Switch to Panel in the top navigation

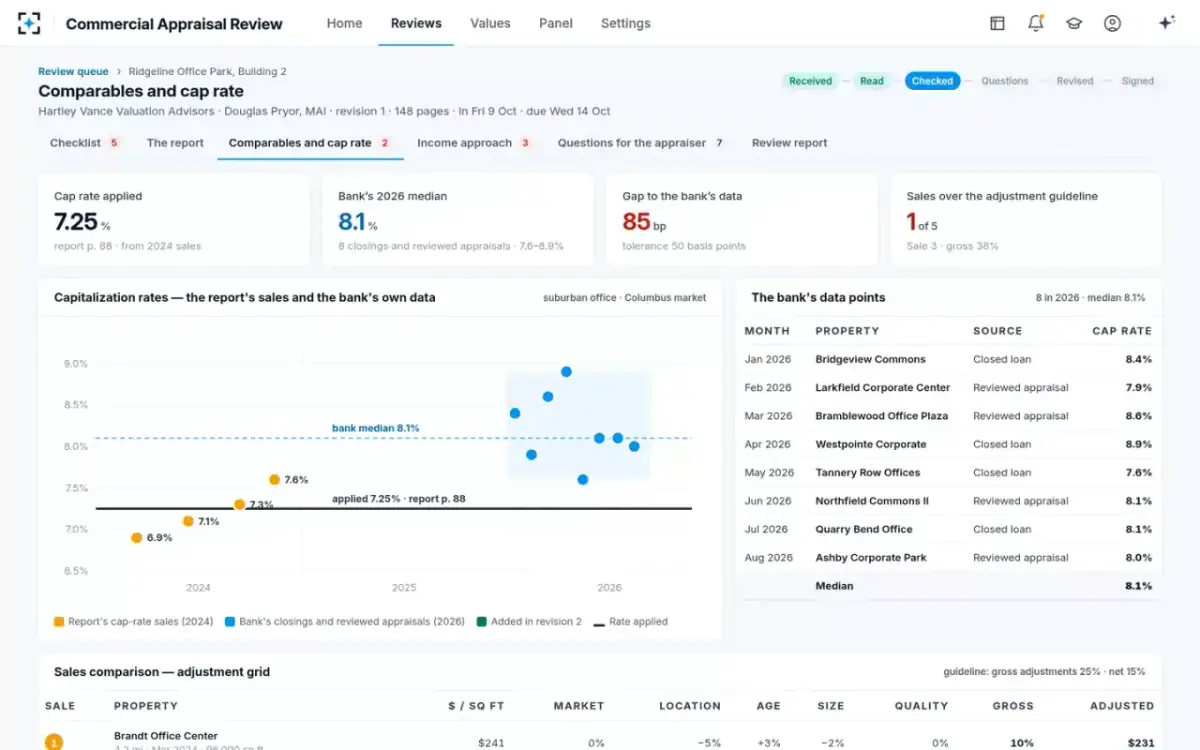(x=556, y=23)
